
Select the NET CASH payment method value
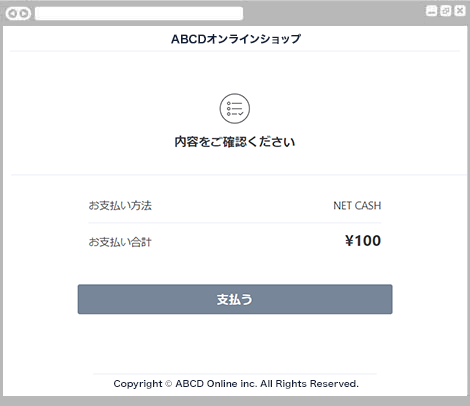click(357, 206)
